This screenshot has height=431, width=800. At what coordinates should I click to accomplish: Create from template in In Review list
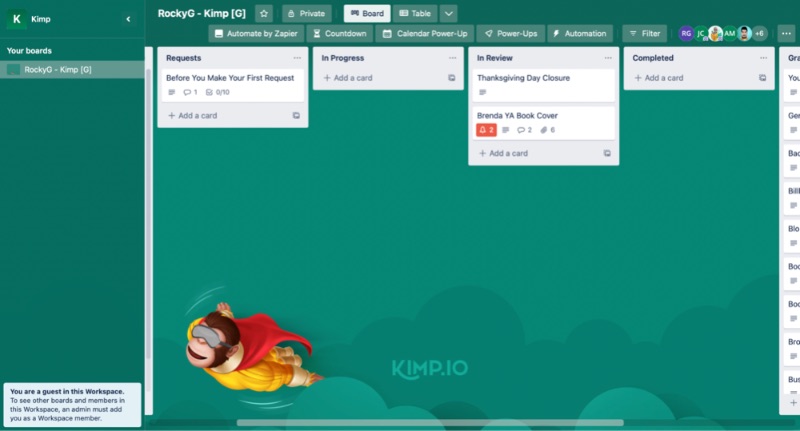coord(607,154)
